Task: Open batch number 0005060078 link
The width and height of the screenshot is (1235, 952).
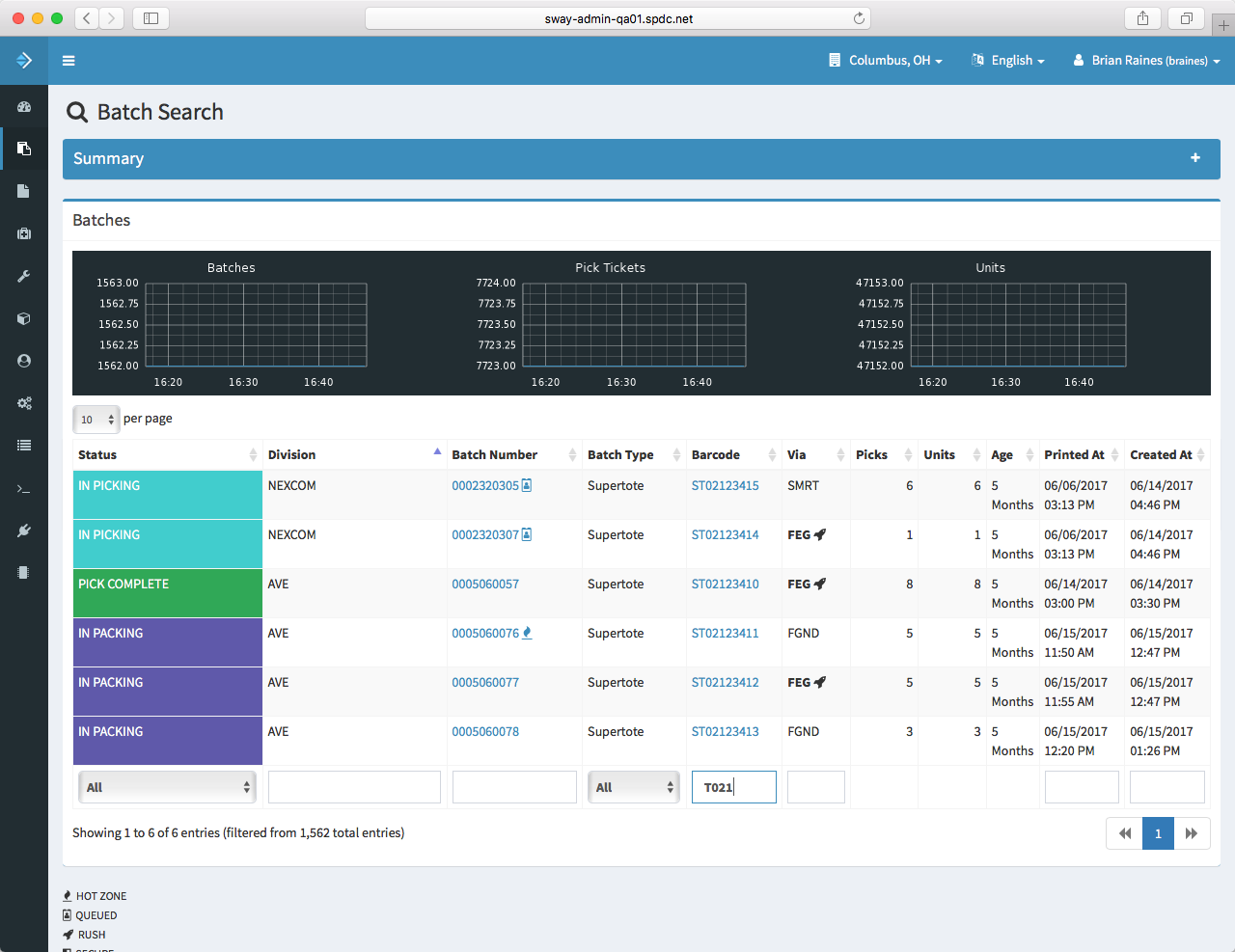Action: (x=485, y=731)
